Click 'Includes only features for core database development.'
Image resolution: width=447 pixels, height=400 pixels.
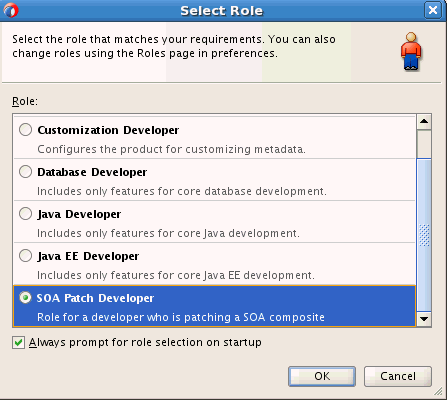(x=182, y=191)
